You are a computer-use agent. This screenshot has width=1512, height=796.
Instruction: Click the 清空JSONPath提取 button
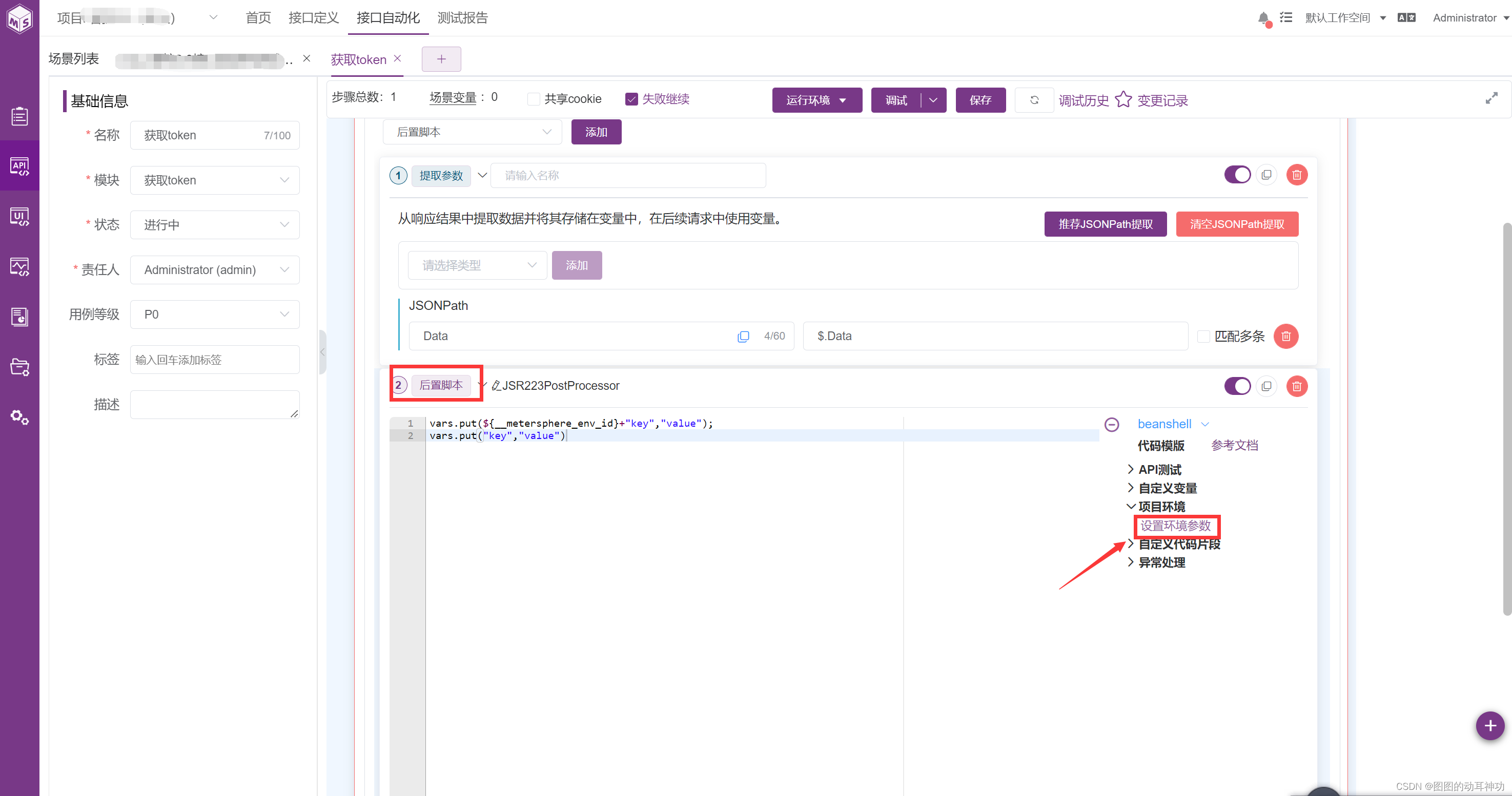(x=1237, y=224)
